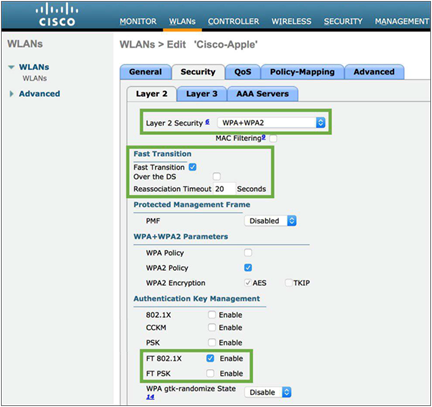Image resolution: width=432 pixels, height=407 pixels.
Task: Expand the Advanced sidebar section arrow
Action: coord(12,94)
